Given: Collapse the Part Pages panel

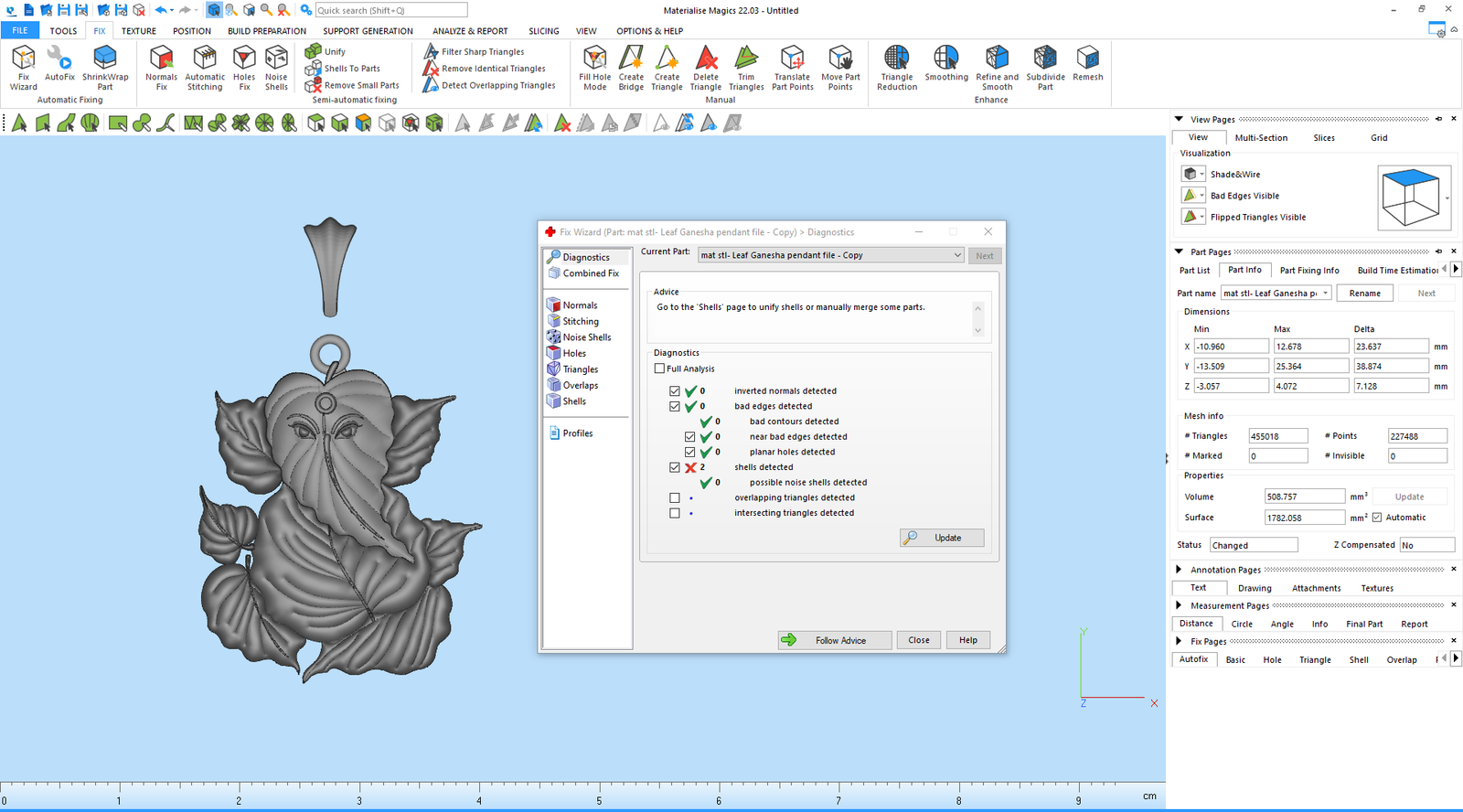Looking at the screenshot, I should (x=1179, y=251).
